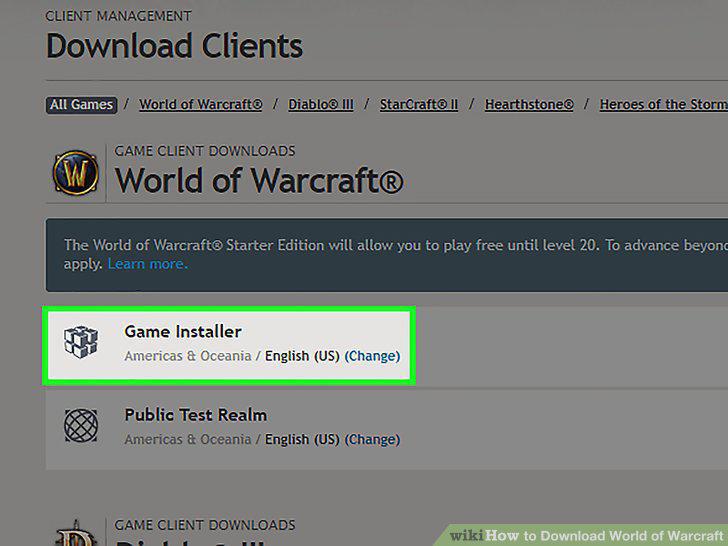
Task: Click the Download Clients page heading
Action: pyautogui.click(x=175, y=46)
